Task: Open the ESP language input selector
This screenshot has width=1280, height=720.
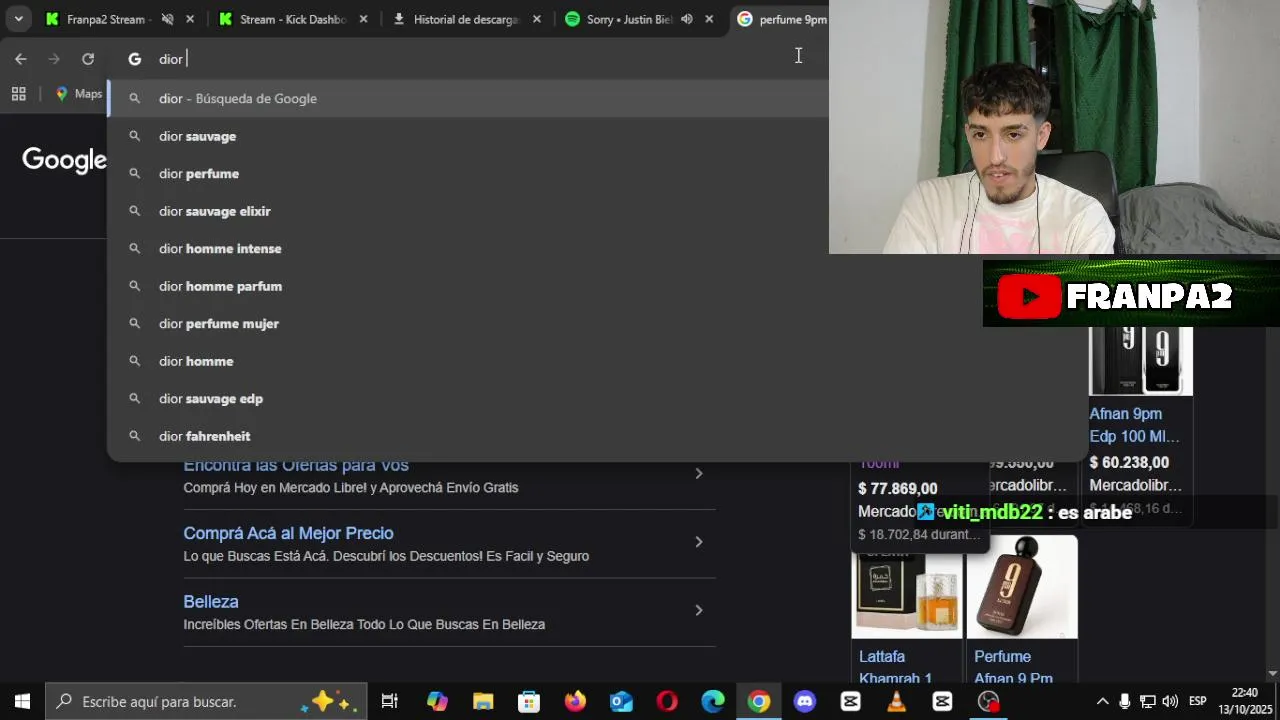Action: [1197, 702]
